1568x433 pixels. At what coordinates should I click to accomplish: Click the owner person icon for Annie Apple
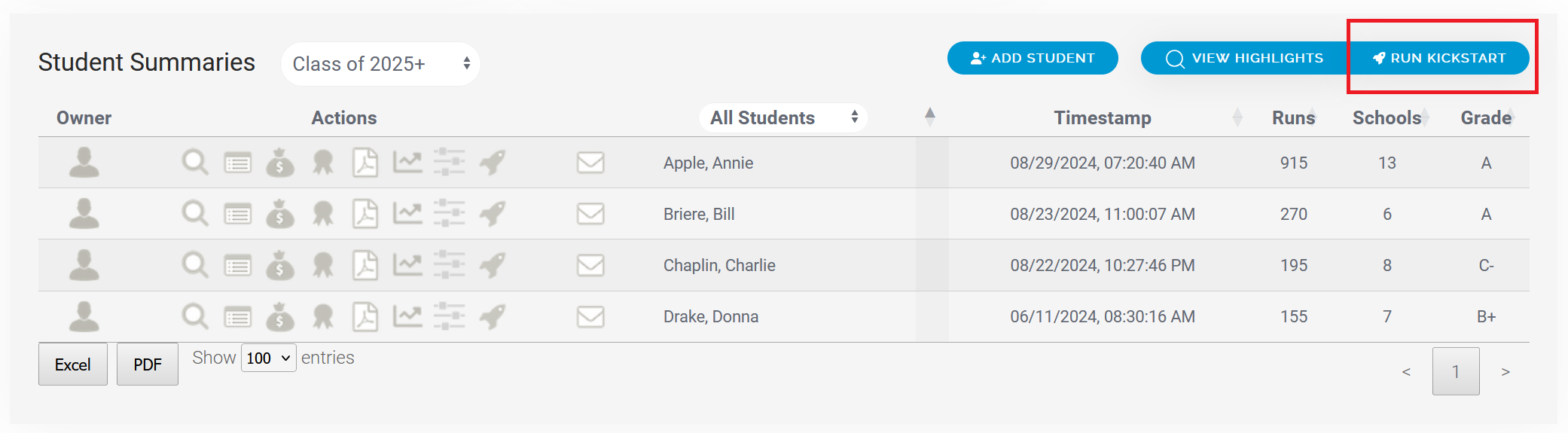pyautogui.click(x=84, y=162)
